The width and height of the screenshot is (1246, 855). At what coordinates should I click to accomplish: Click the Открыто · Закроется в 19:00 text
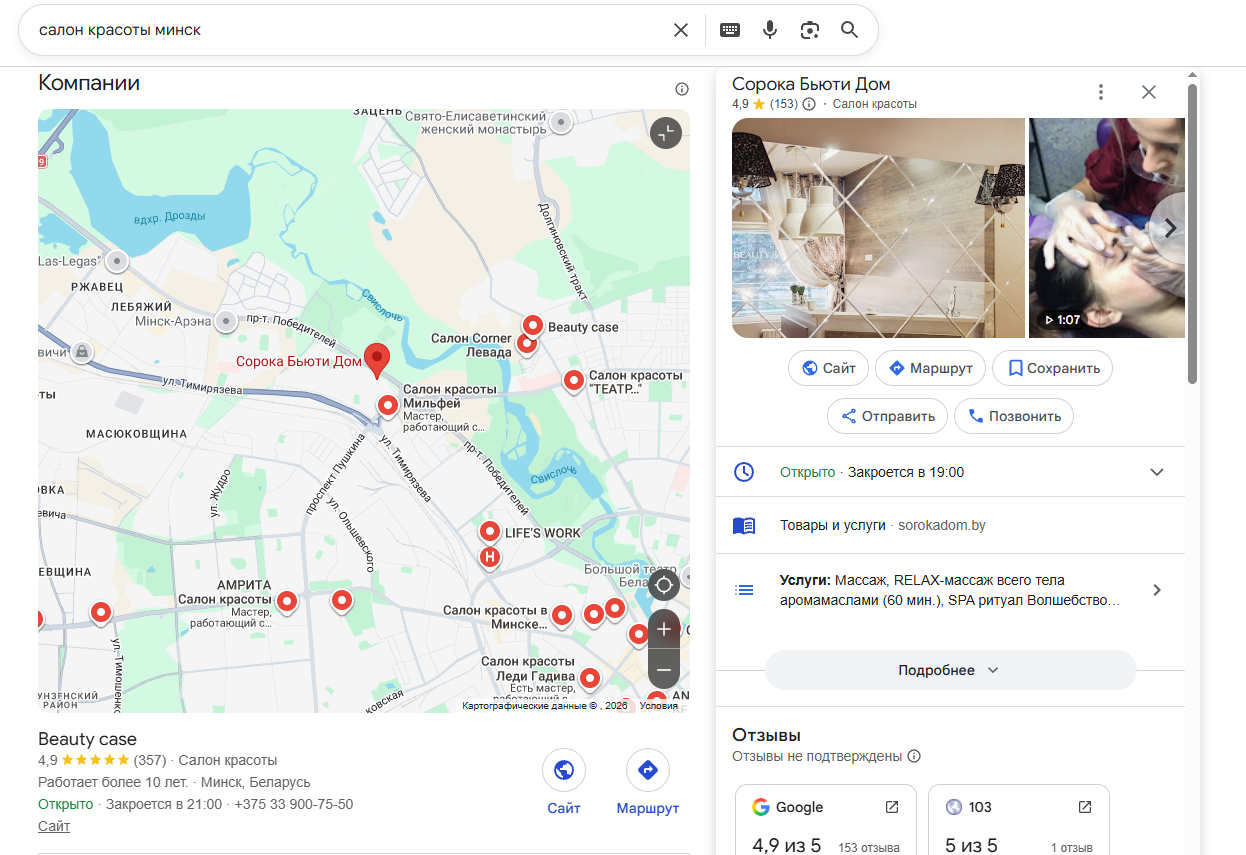pos(872,472)
